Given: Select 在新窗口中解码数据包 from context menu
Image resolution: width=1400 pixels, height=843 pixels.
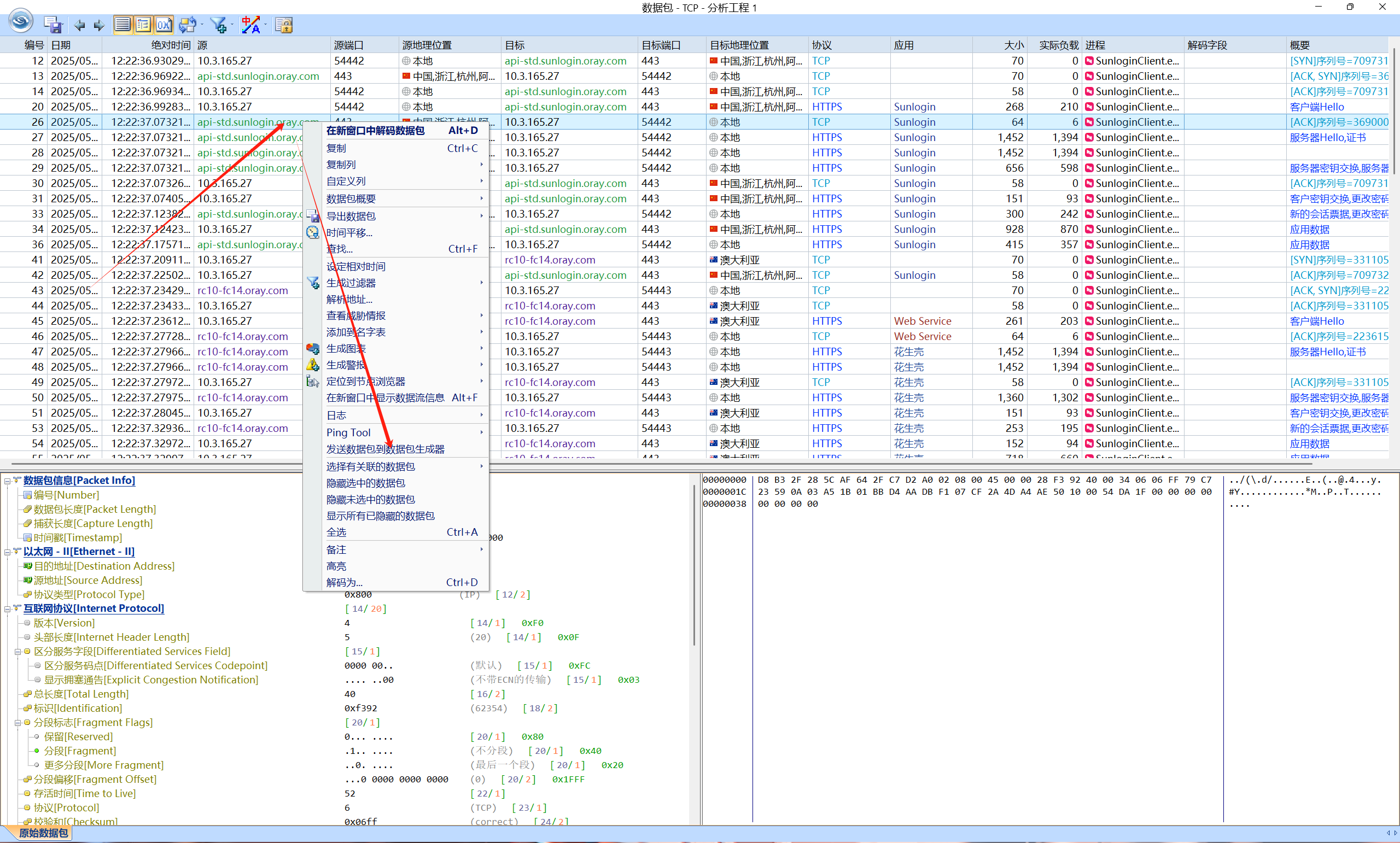Looking at the screenshot, I should pyautogui.click(x=375, y=131).
